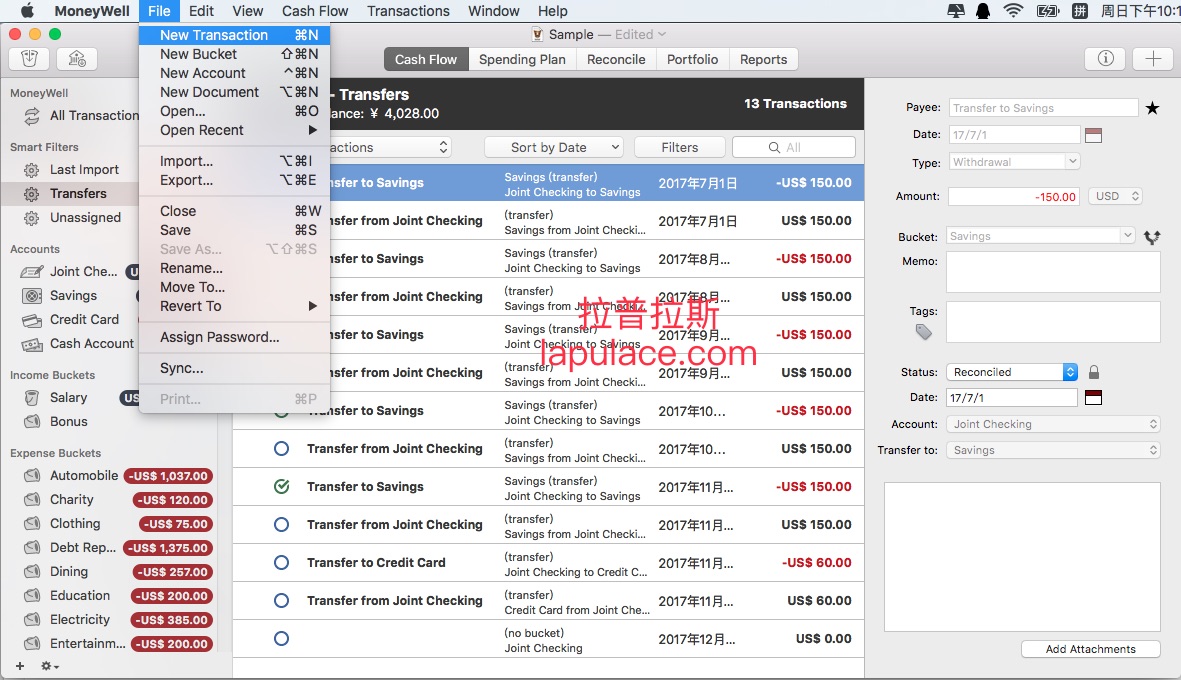Open the Type Withdrawal dropdown
Viewport: 1181px width, 680px height.
point(1014,162)
